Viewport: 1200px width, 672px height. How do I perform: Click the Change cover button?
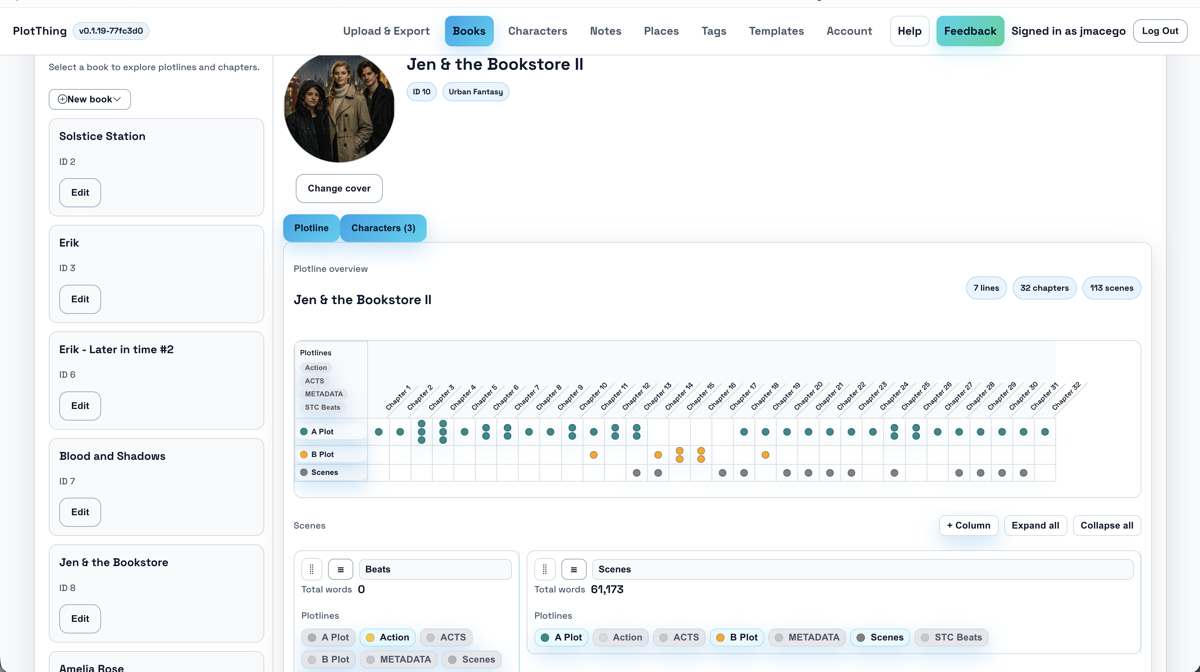pos(339,188)
